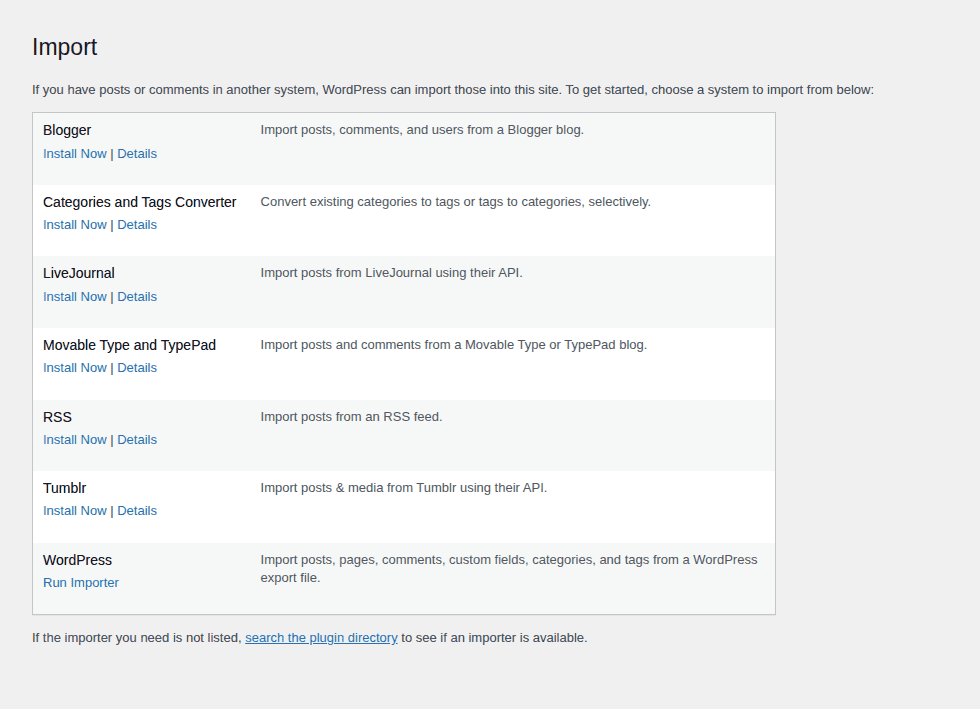This screenshot has width=980, height=709.
Task: Run Importer for WordPress
Action: pos(81,583)
